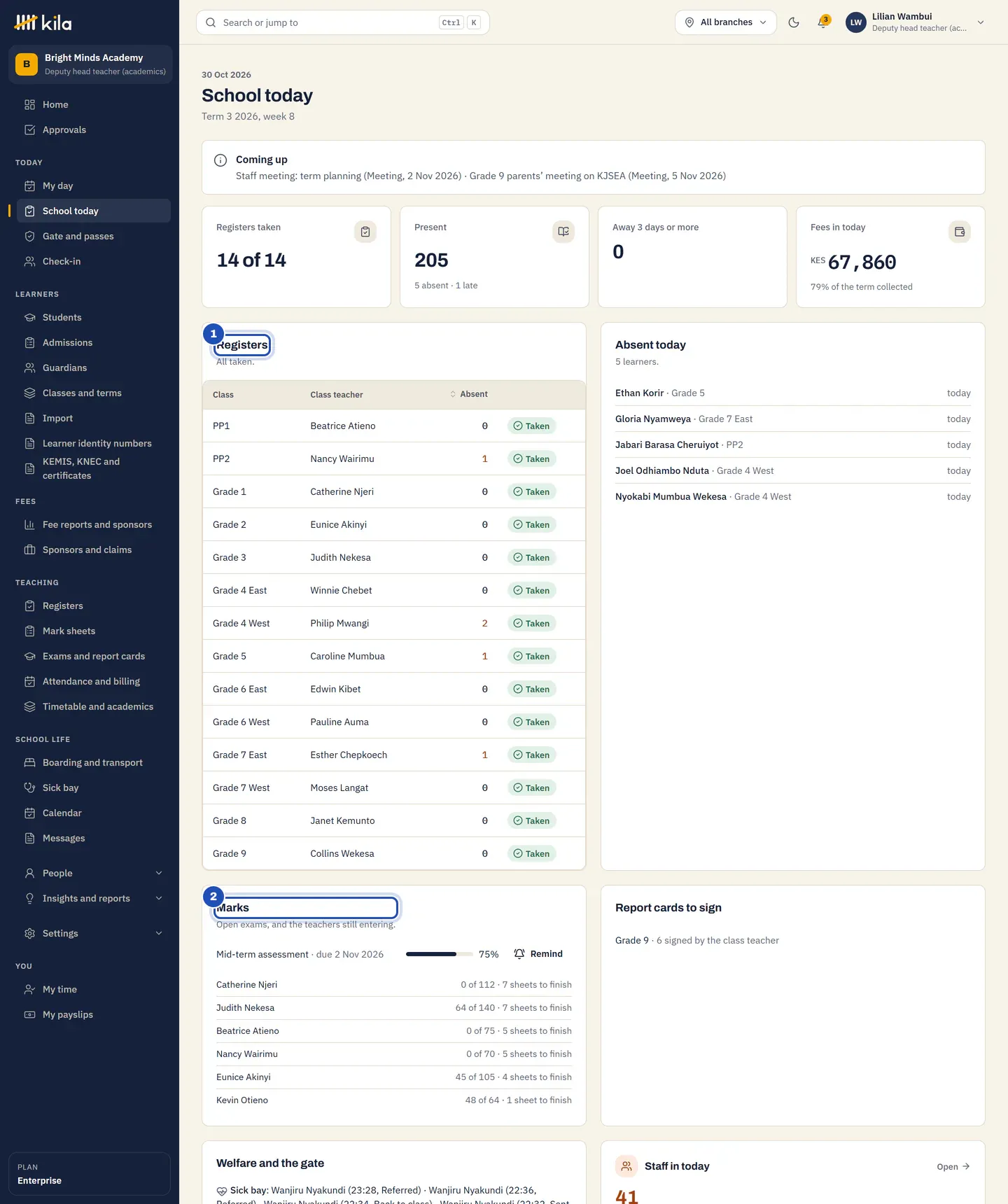Open the Staff in today panel

(953, 1167)
